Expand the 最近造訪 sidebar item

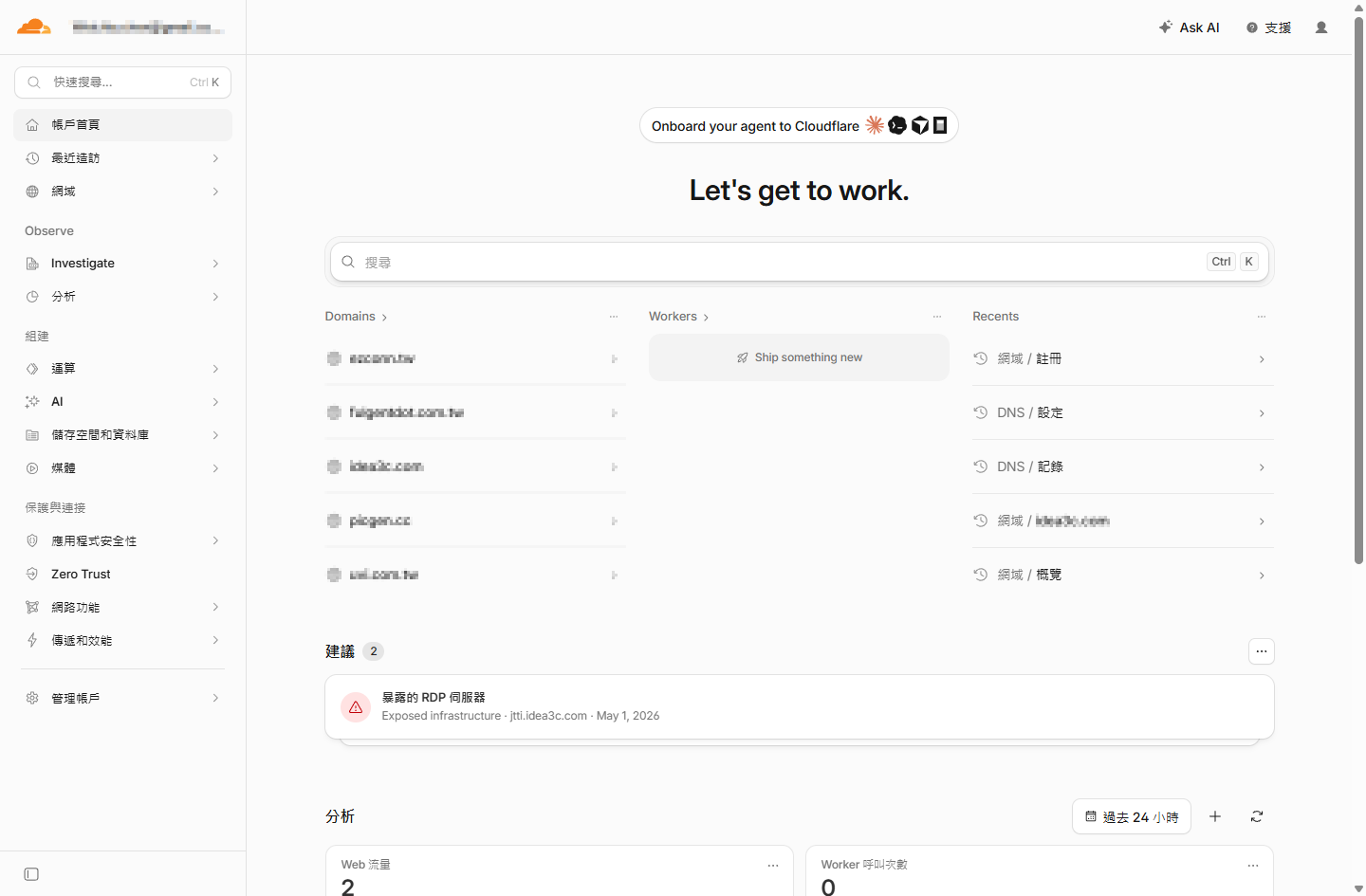coord(123,158)
